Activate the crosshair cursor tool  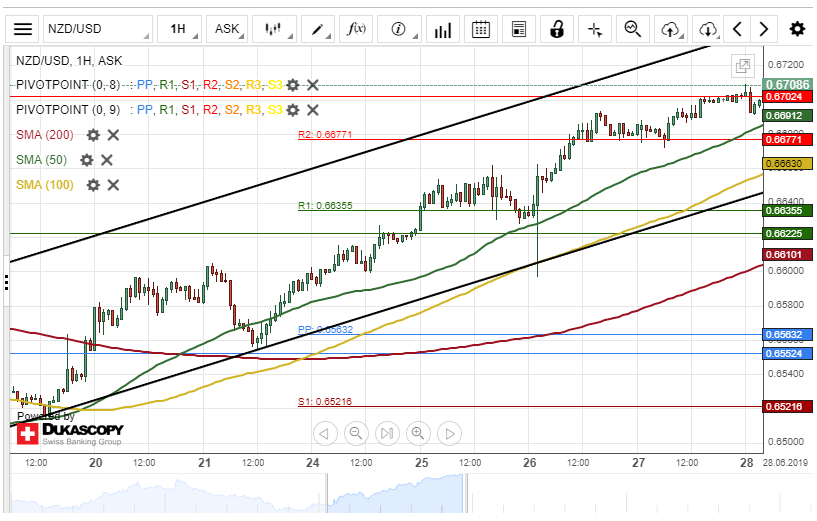(595, 29)
